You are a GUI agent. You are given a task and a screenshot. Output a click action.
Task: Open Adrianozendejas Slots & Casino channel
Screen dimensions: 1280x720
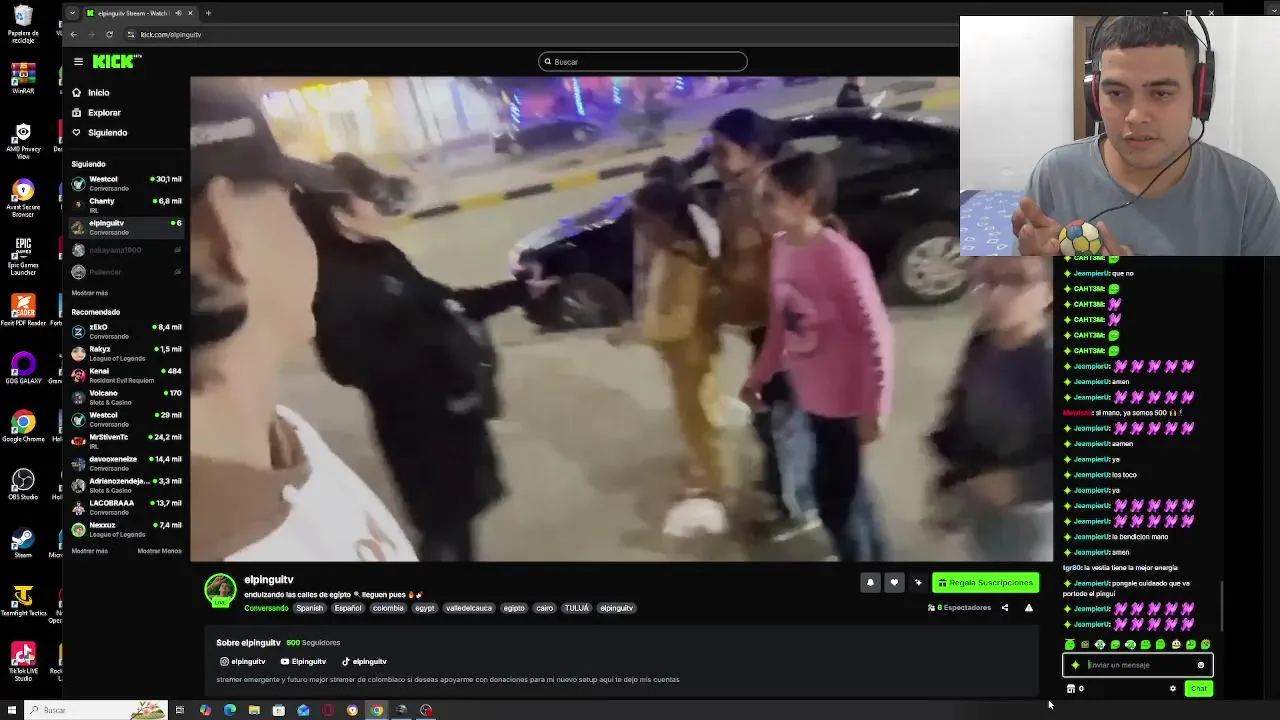tap(127, 485)
